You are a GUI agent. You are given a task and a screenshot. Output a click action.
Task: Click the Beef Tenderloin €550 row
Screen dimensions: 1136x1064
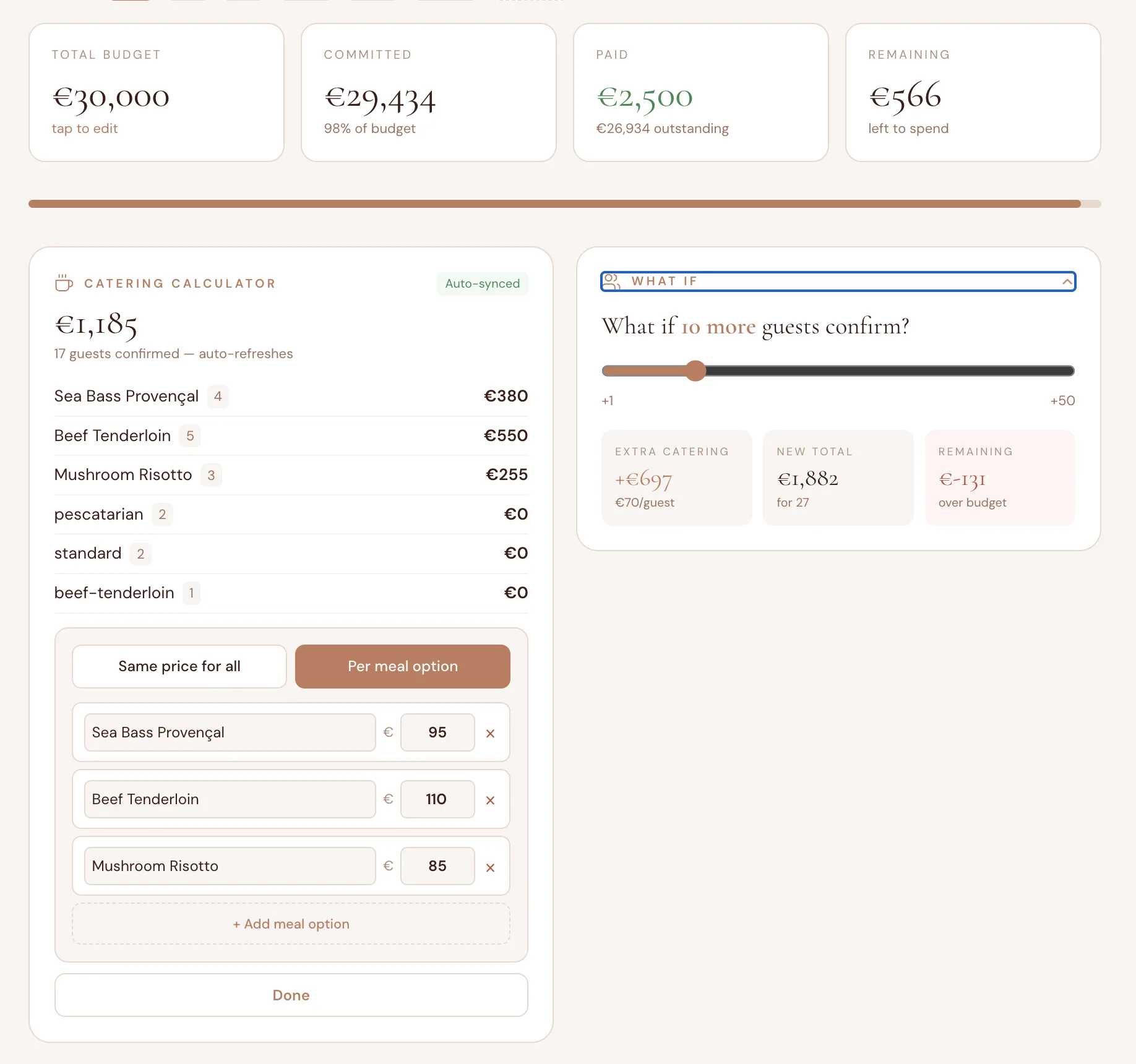(x=291, y=435)
